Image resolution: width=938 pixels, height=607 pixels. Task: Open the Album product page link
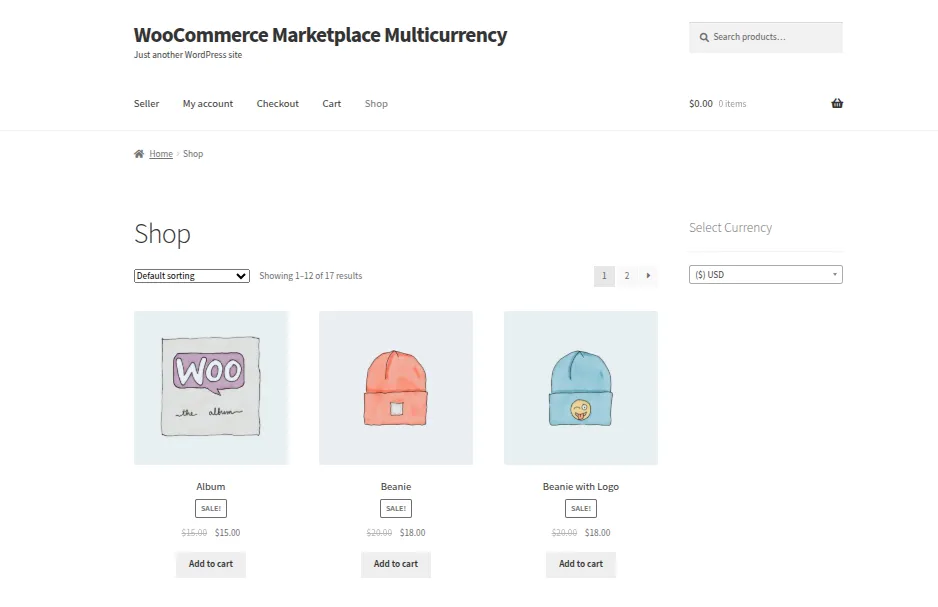pos(210,486)
